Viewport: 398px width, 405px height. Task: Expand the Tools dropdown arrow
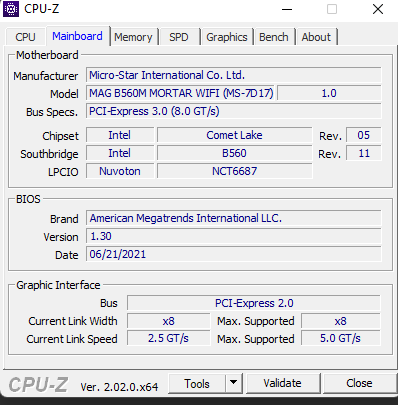pos(234,384)
